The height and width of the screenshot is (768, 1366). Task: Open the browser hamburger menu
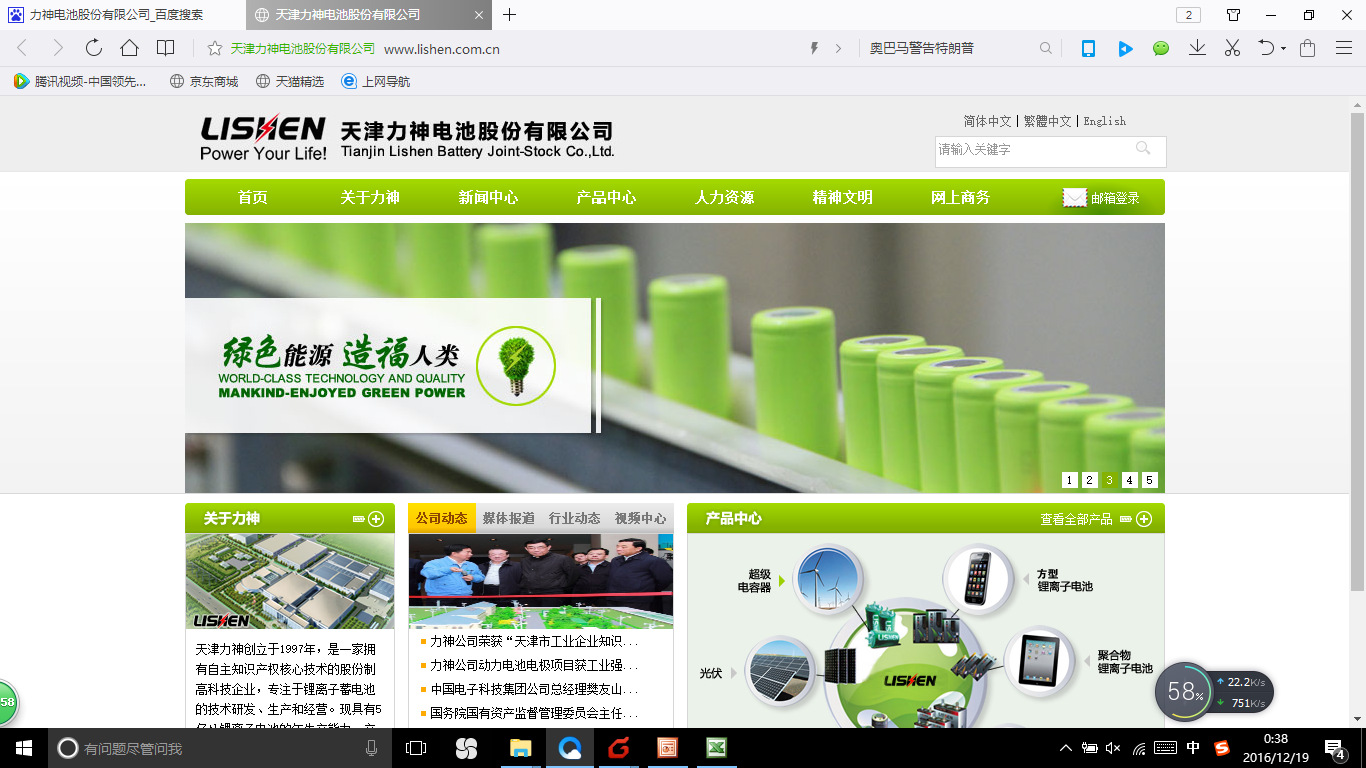tap(1344, 48)
